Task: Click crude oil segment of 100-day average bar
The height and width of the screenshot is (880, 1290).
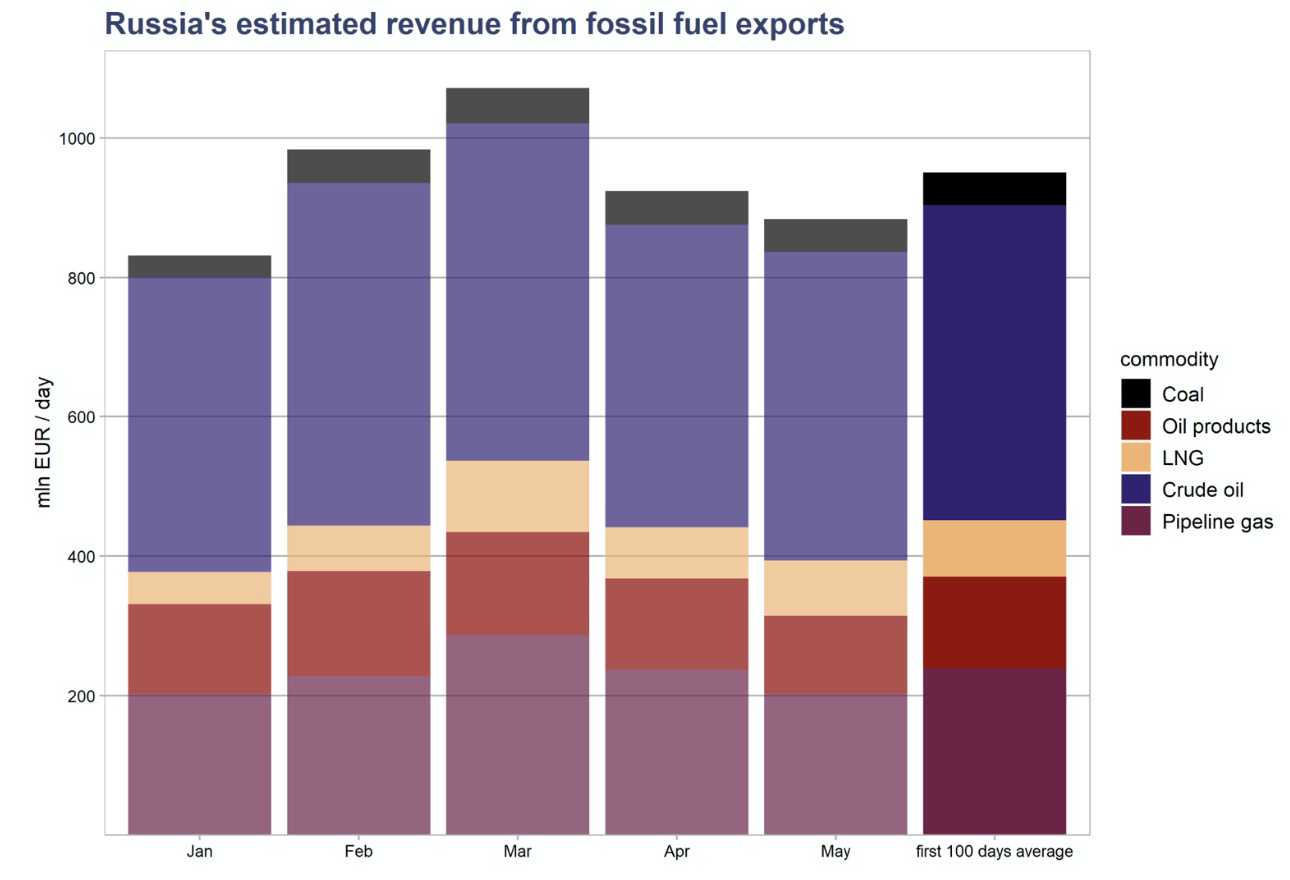Action: (x=994, y=362)
